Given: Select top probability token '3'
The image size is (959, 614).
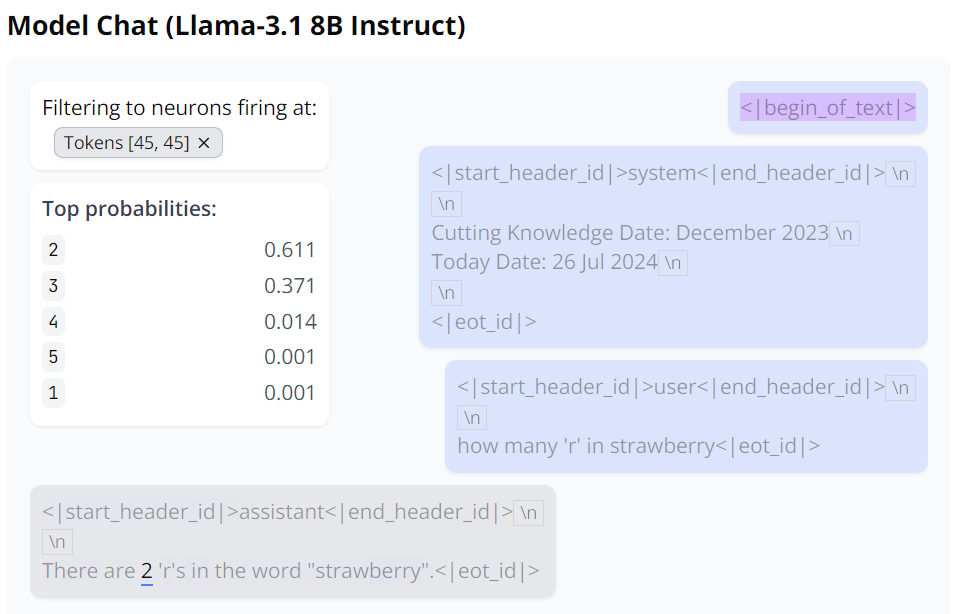Looking at the screenshot, I should pos(53,286).
